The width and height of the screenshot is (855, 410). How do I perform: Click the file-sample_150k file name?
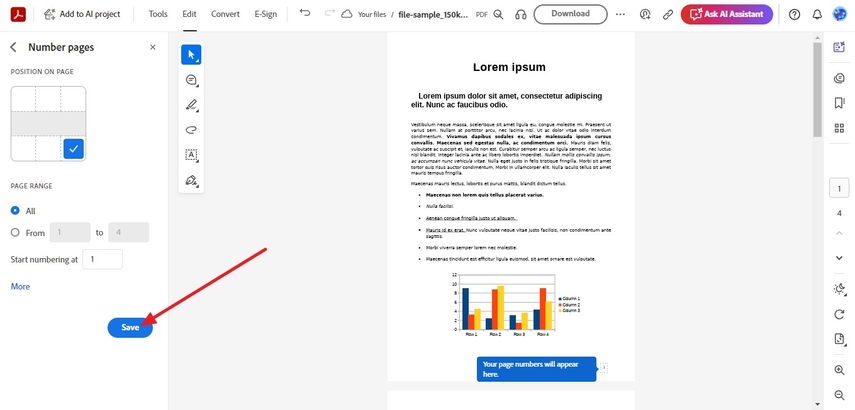433,15
